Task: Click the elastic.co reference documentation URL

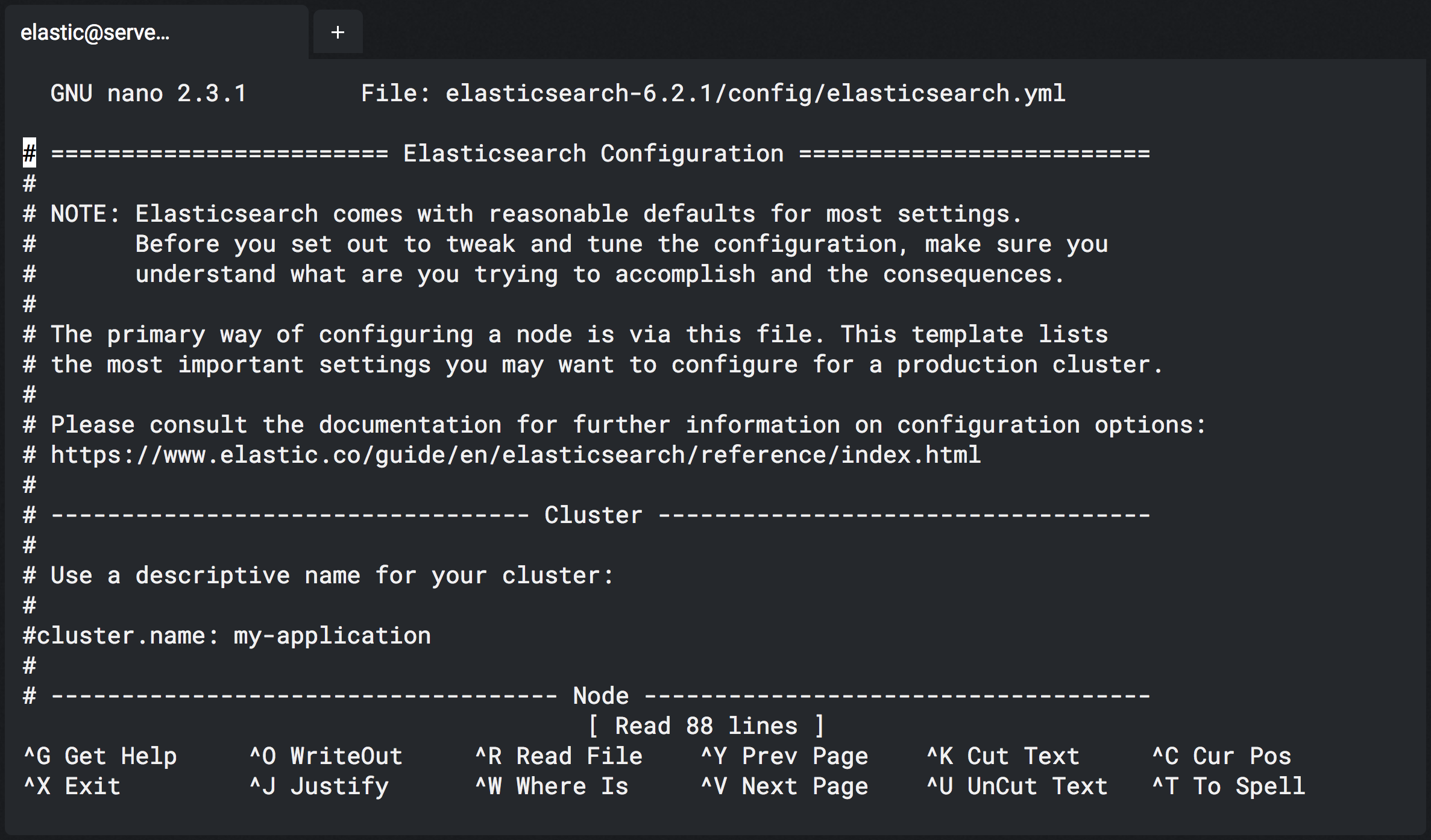Action: pyautogui.click(x=516, y=455)
